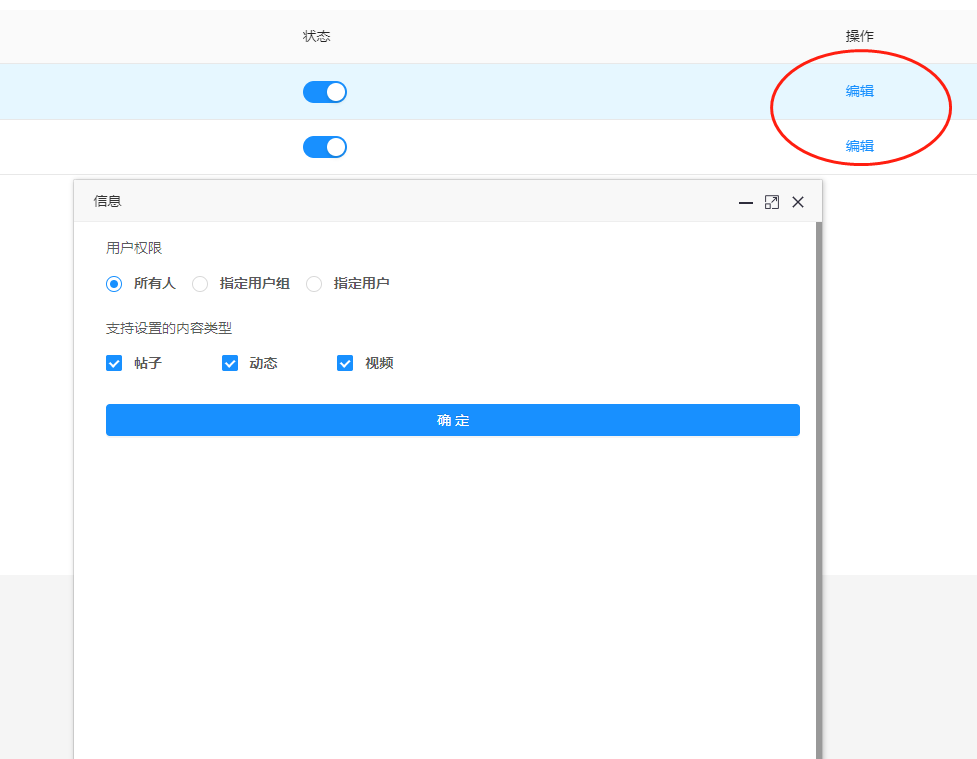
Task: Select the 指定用户 radio option
Action: 314,284
